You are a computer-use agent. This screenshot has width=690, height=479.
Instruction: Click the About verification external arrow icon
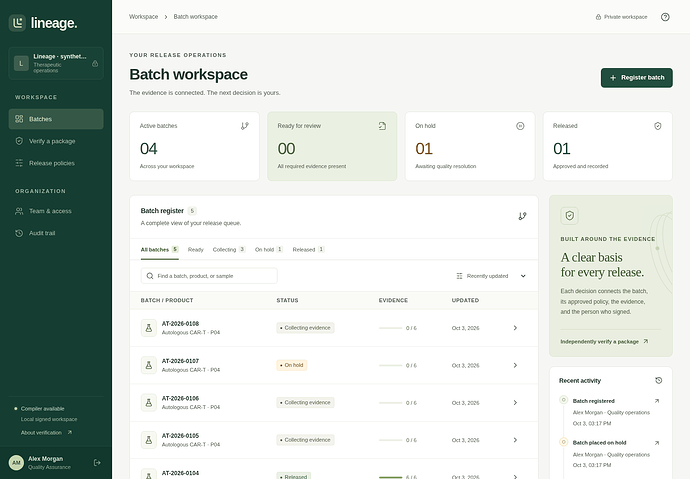coord(70,433)
